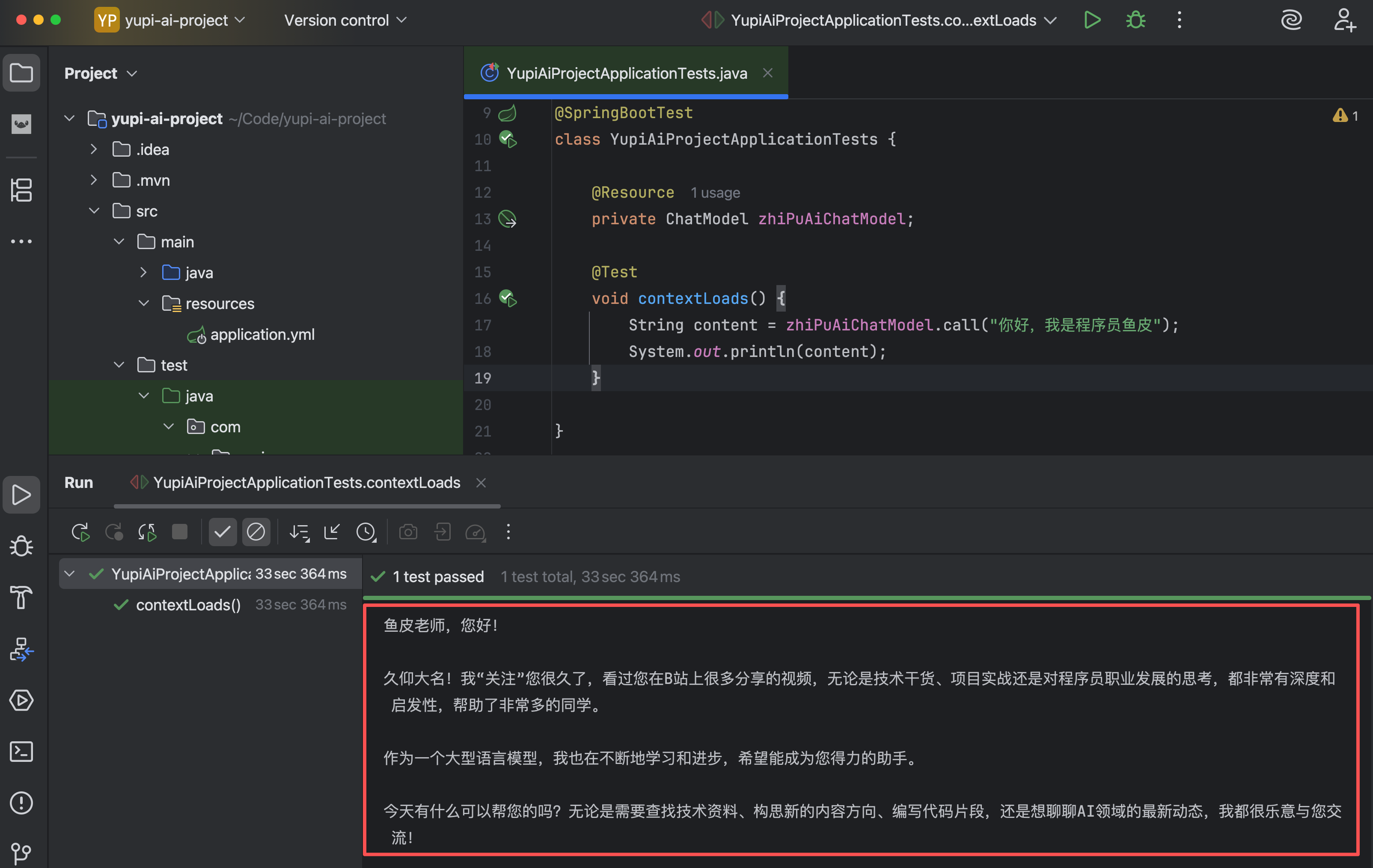This screenshot has height=868, width=1373.
Task: Select the contextLoads() test result row
Action: (x=188, y=604)
